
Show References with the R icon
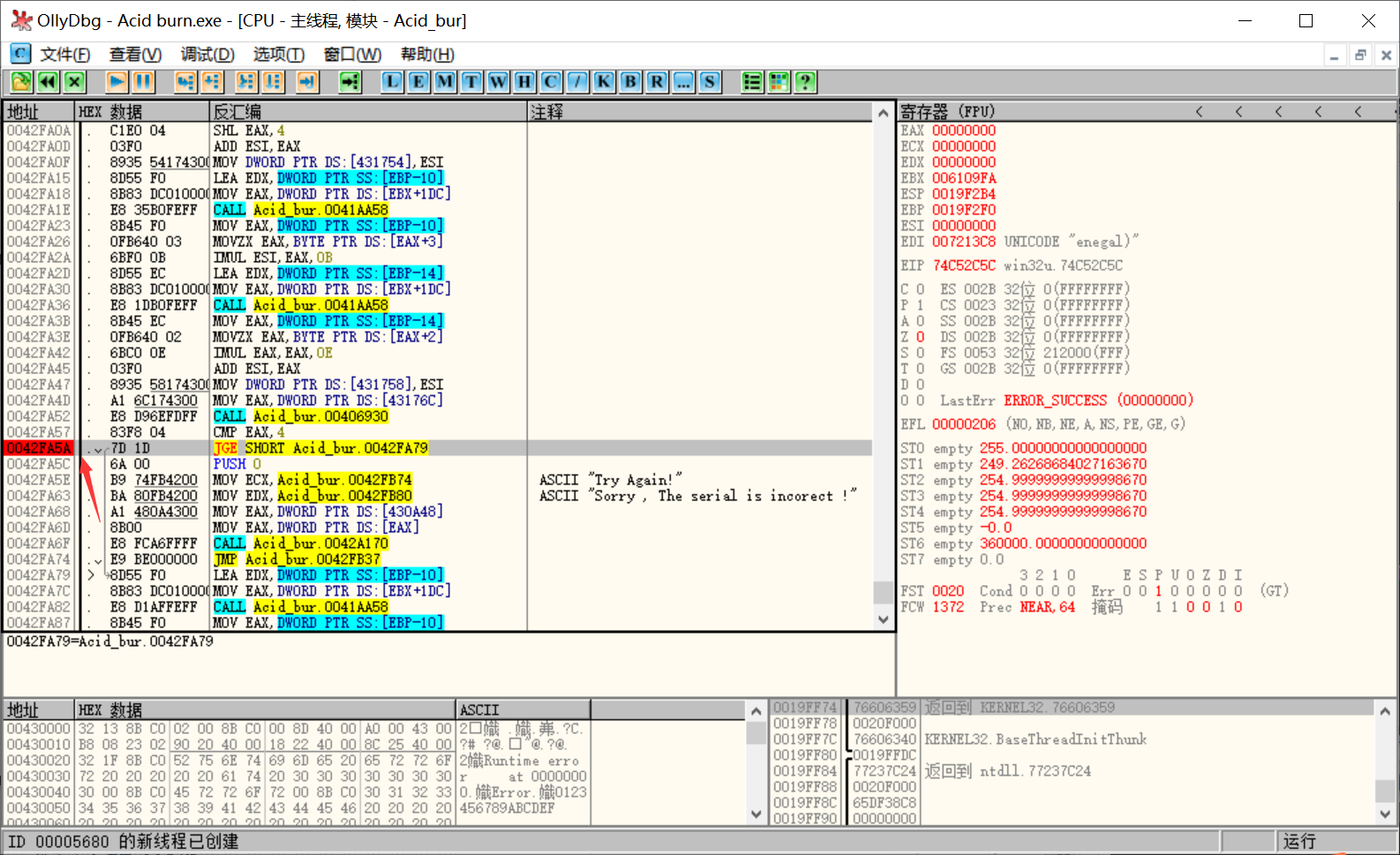pos(657,82)
